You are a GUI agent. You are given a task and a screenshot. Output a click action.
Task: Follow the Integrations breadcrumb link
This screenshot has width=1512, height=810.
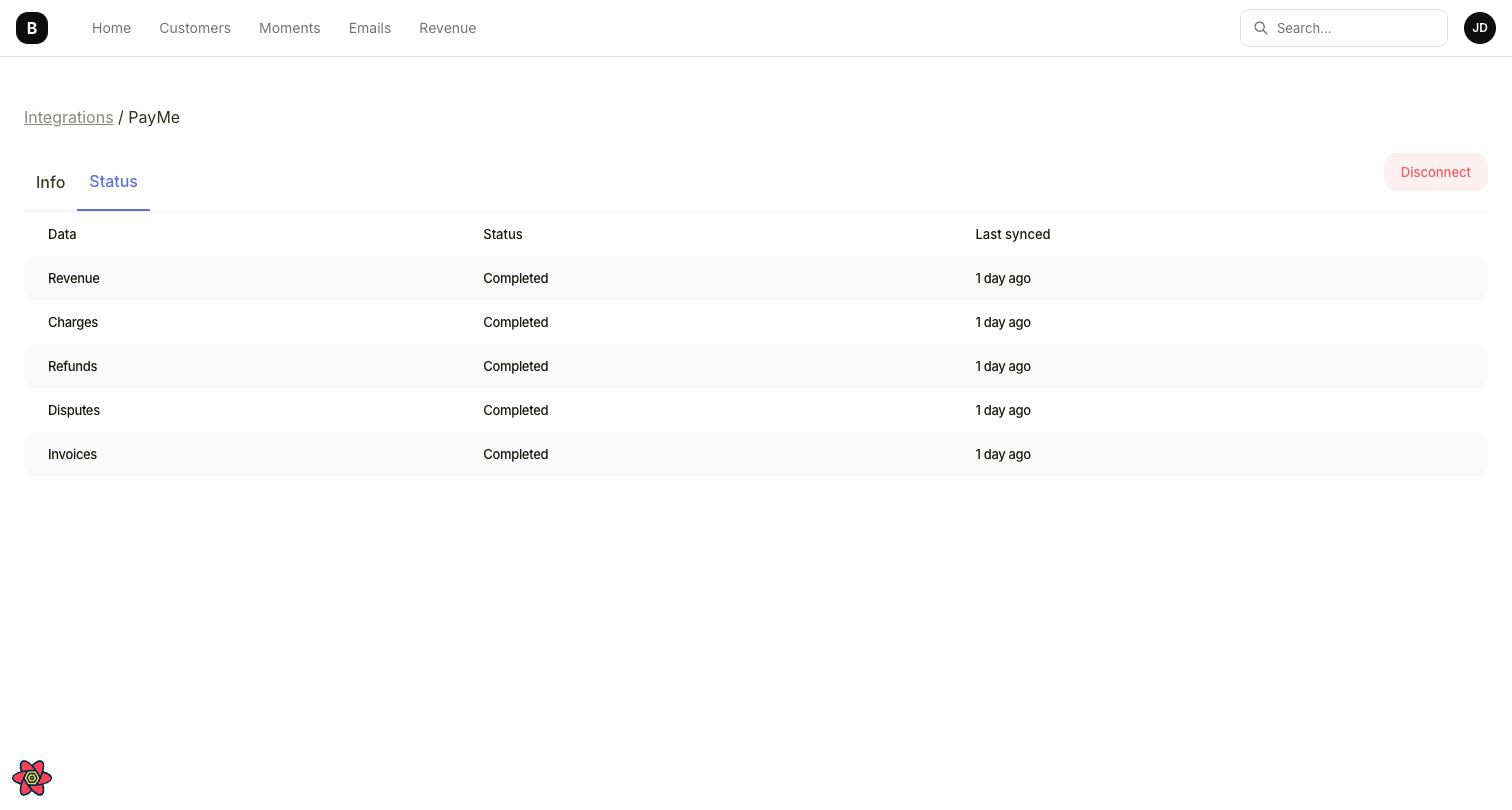(68, 117)
